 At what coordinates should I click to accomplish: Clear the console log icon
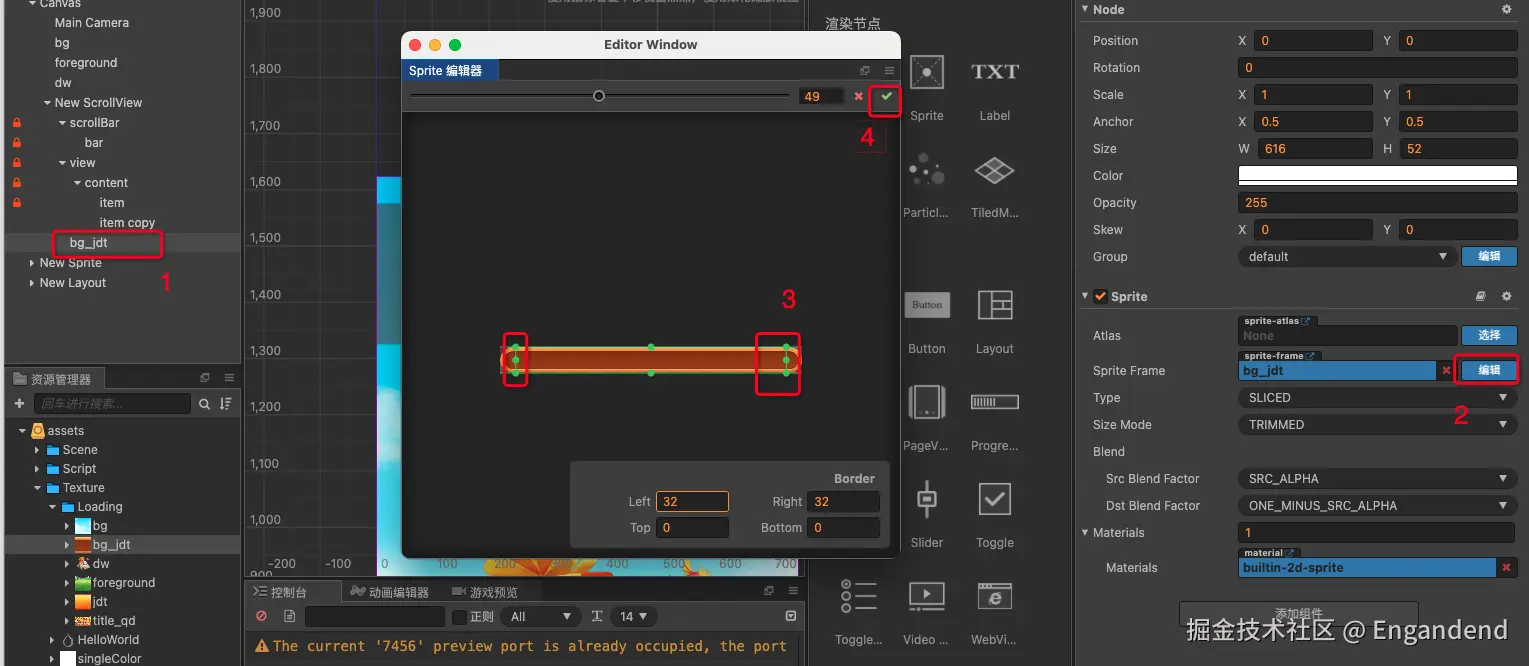pos(262,616)
